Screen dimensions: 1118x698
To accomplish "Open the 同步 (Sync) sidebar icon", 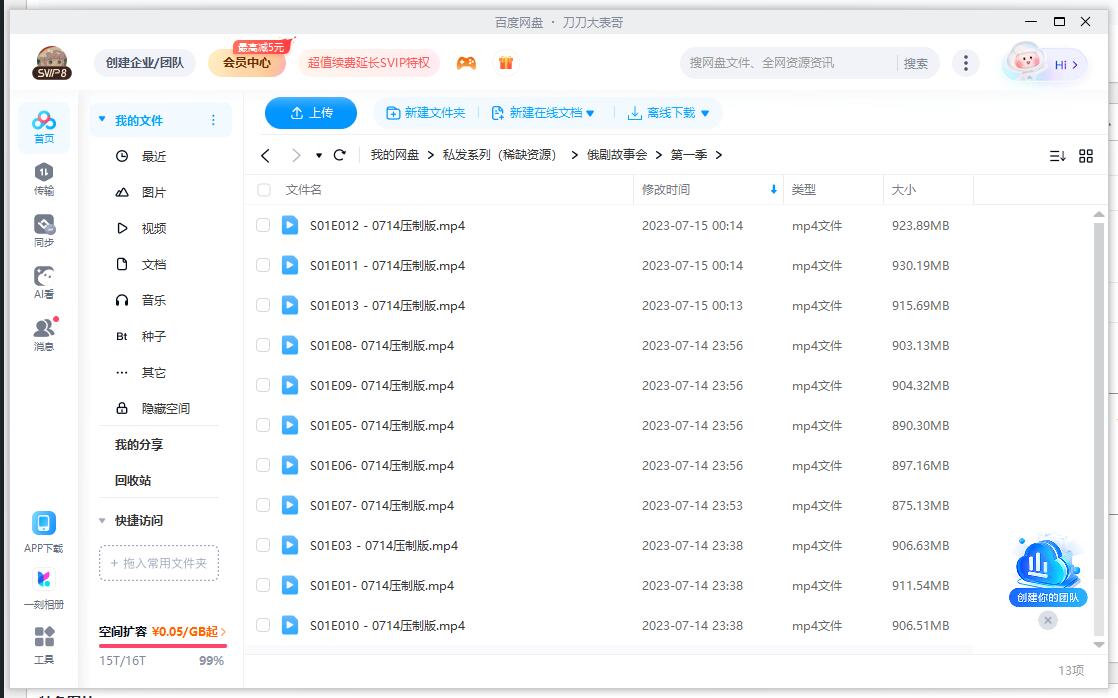I will [44, 227].
